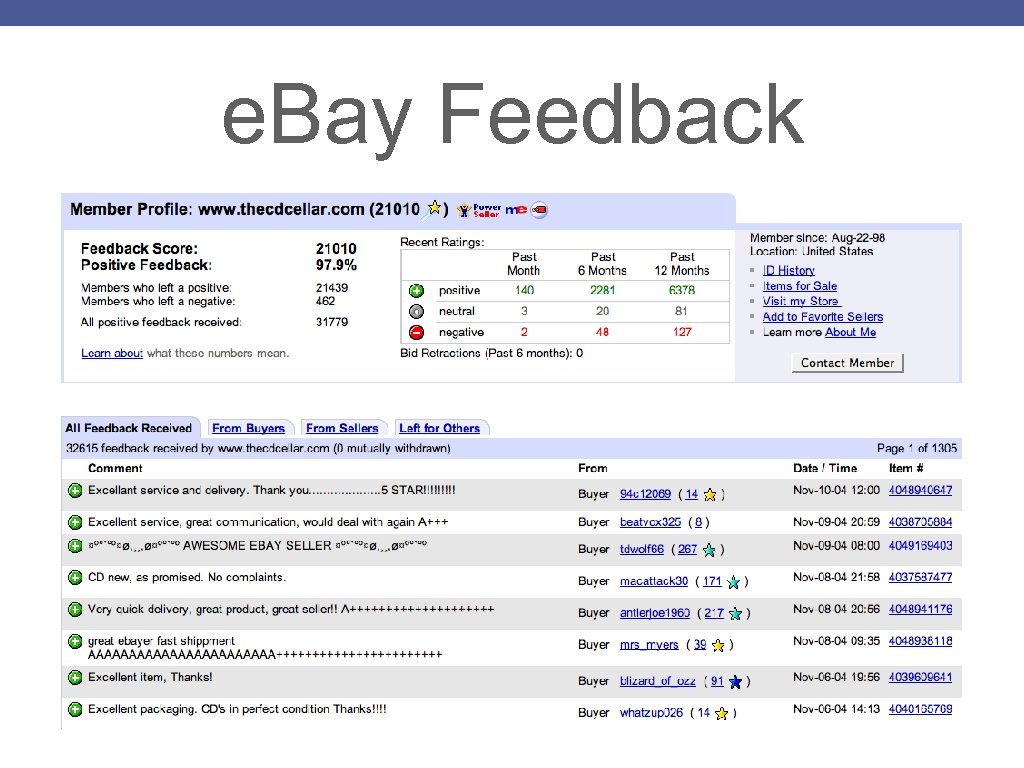1024x768 pixels.
Task: Click the yellow shooting star beside score 21010
Action: 434,208
